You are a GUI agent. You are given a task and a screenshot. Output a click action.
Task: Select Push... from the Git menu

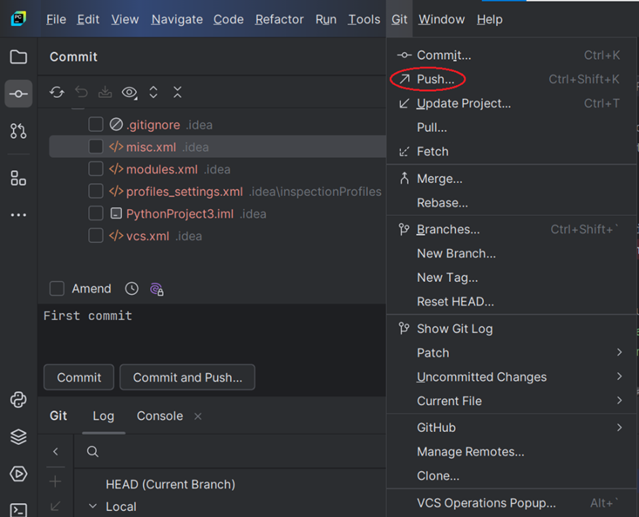coord(435,79)
